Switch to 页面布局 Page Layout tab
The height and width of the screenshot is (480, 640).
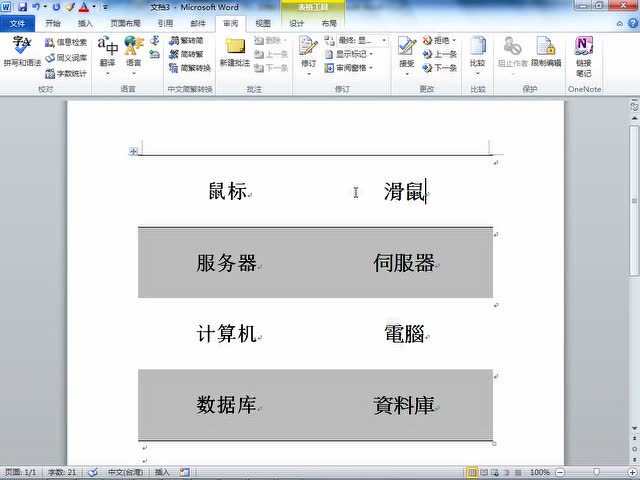(x=125, y=24)
